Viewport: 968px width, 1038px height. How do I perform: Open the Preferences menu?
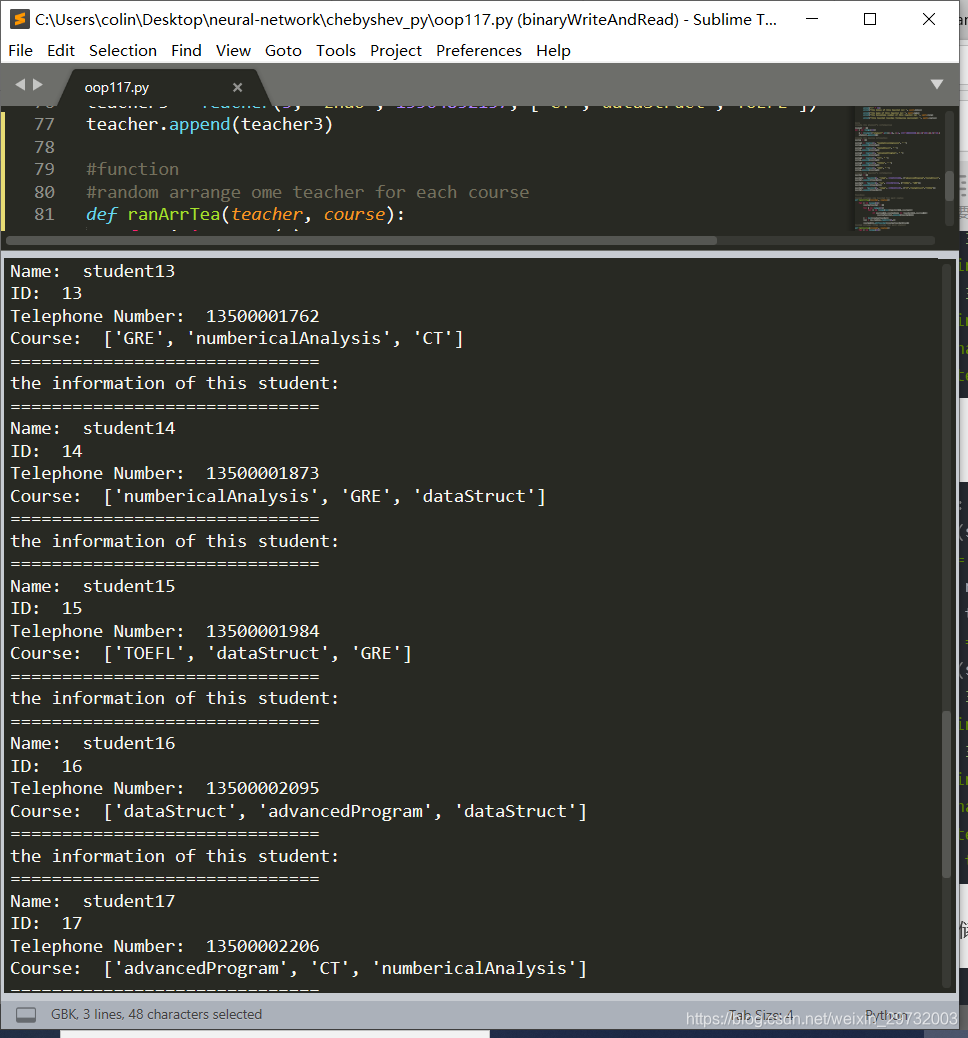(479, 50)
